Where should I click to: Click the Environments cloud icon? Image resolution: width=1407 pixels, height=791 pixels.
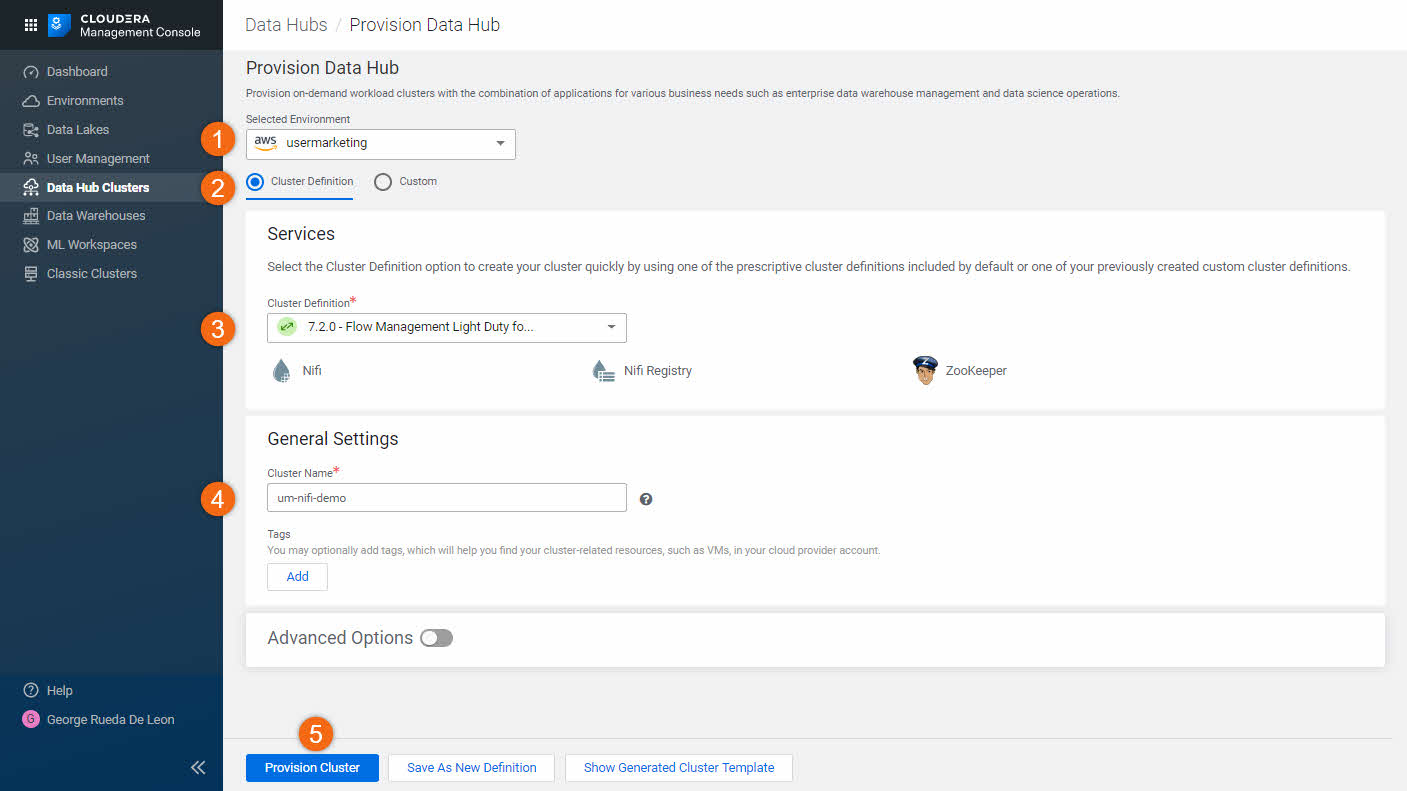31,101
